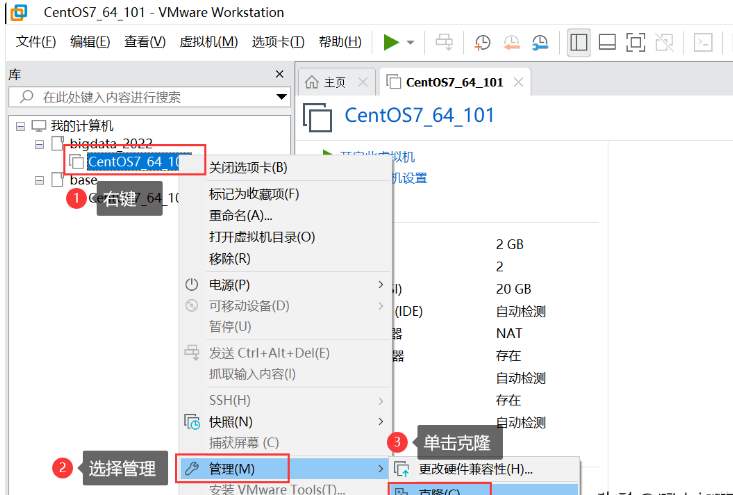Open the 选项卡(T) menu

(278, 42)
